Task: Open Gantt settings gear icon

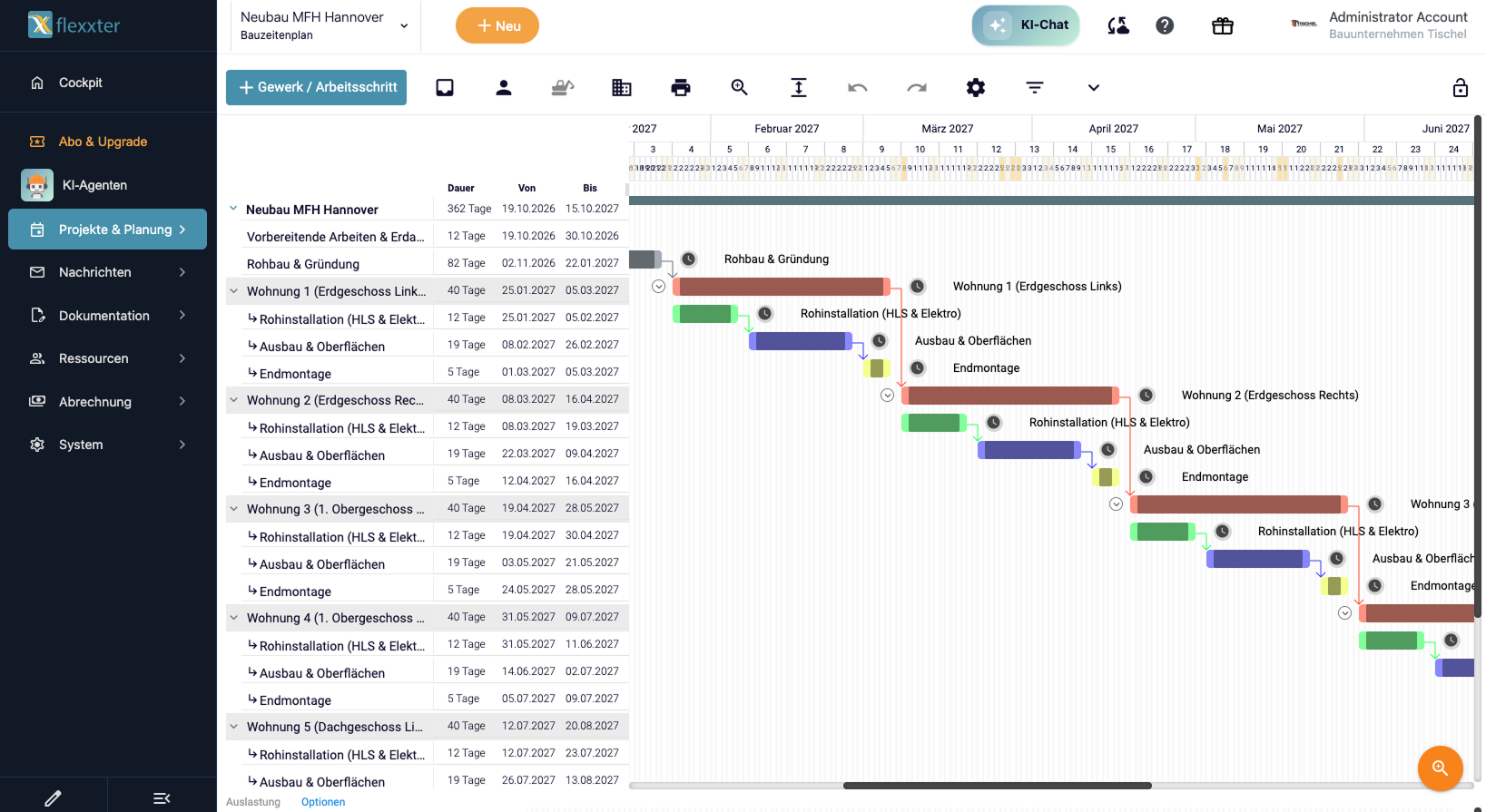Action: point(976,87)
